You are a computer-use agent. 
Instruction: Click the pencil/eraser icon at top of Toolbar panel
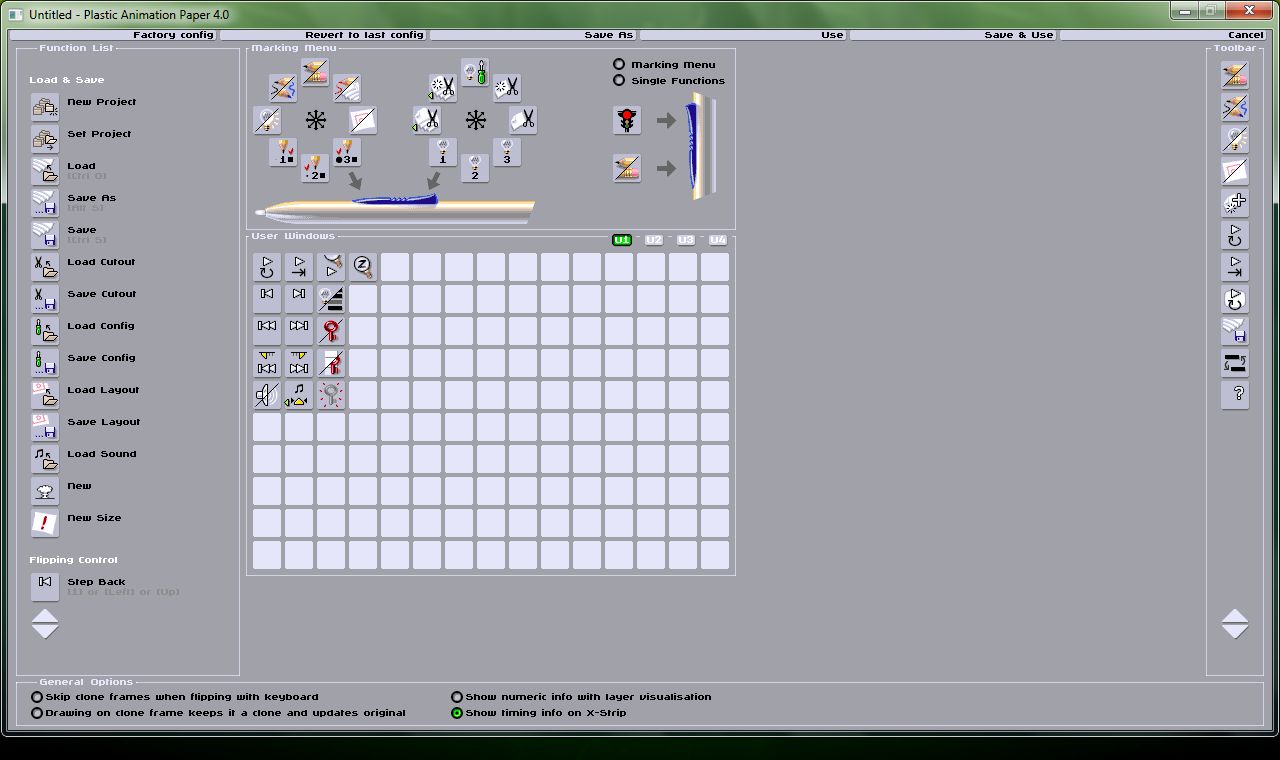point(1235,75)
